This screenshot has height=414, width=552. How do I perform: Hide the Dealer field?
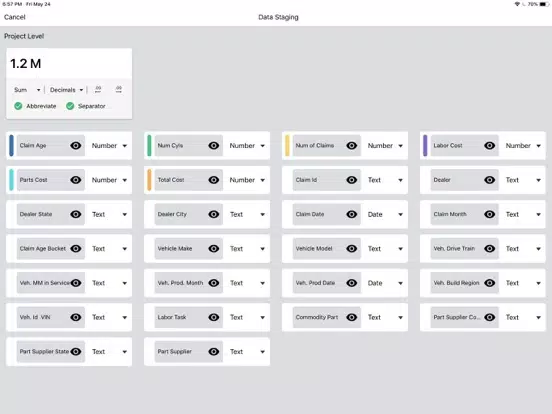[490, 180]
